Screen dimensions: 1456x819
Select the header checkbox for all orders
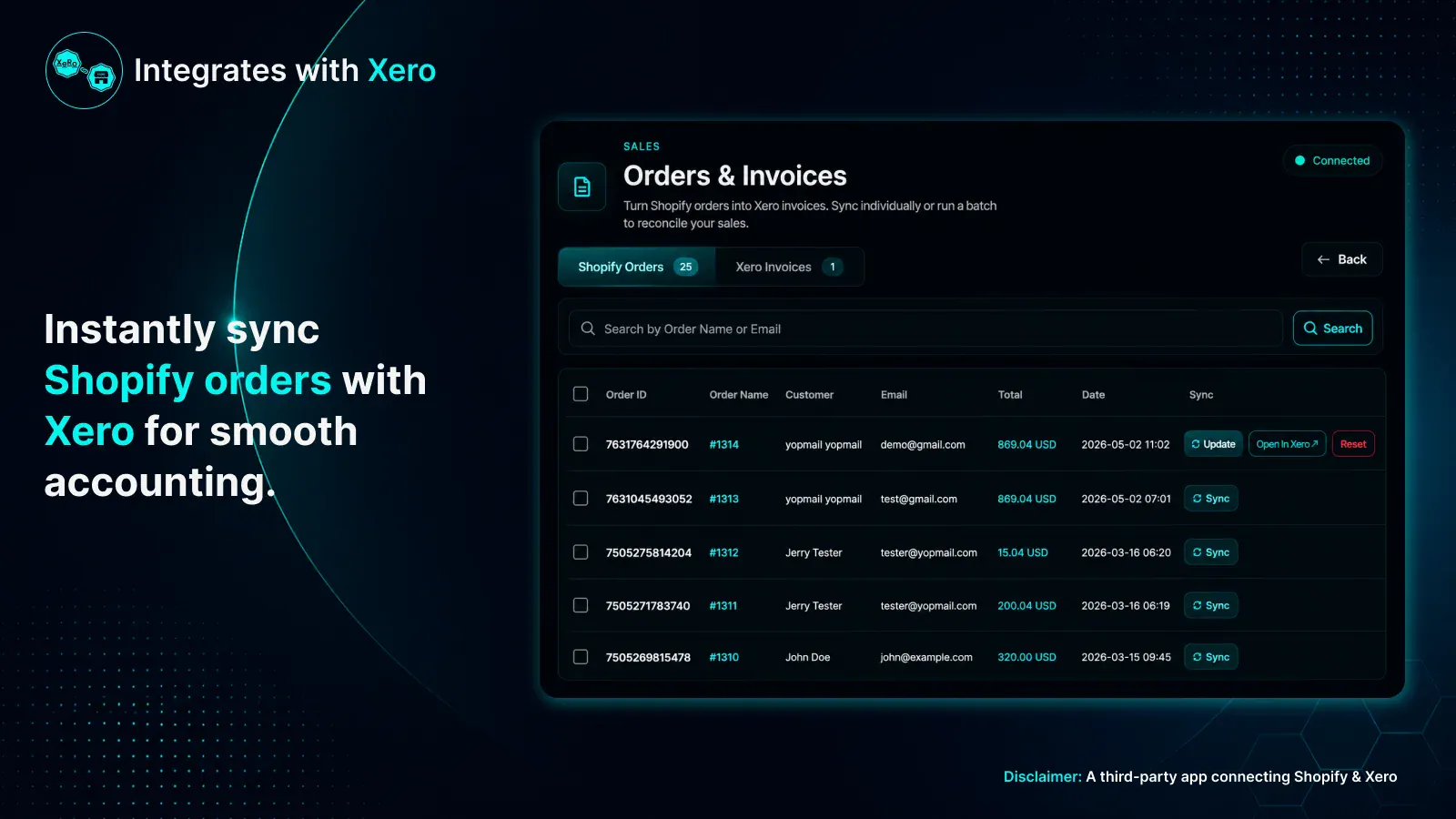point(581,394)
